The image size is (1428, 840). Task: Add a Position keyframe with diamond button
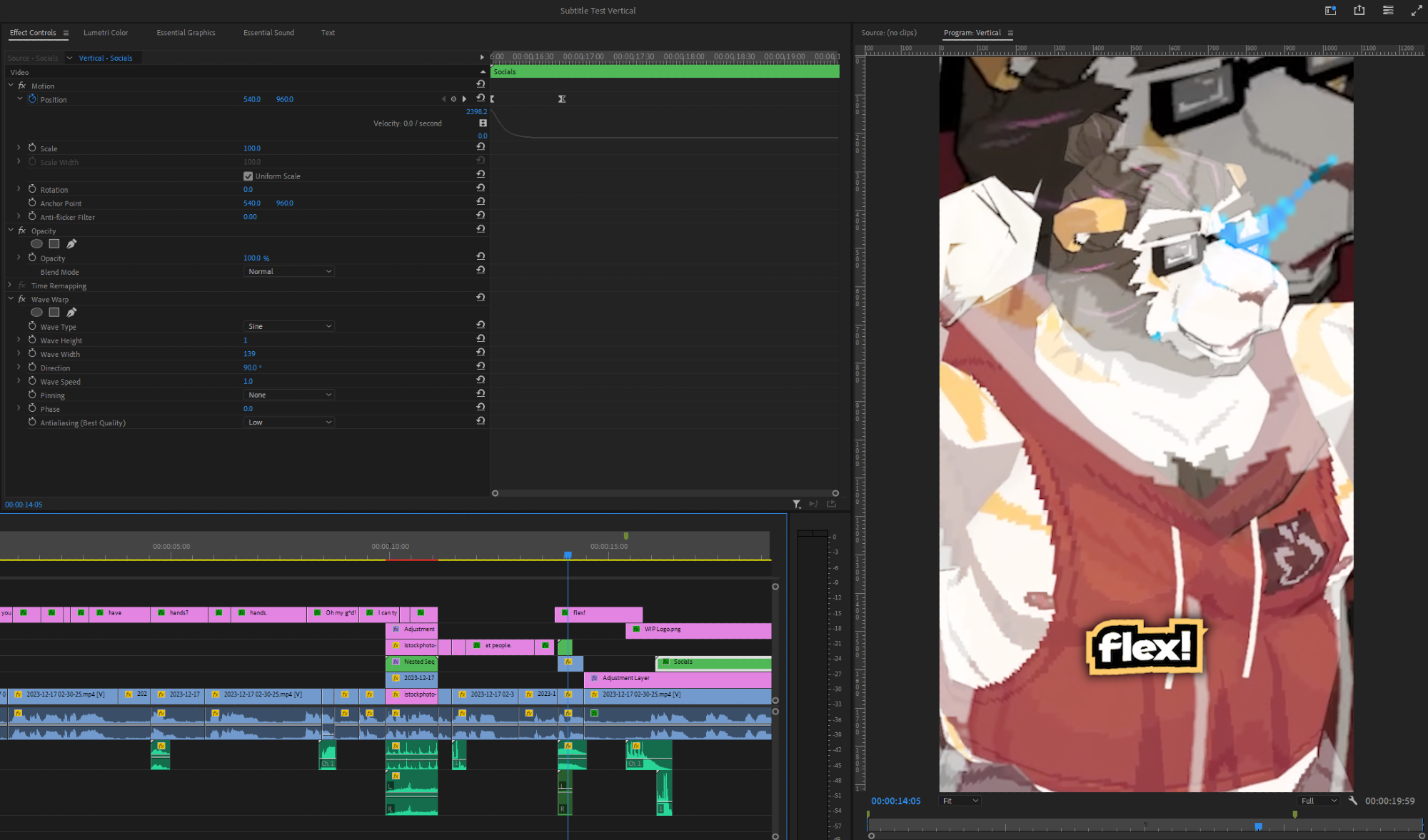[x=453, y=99]
